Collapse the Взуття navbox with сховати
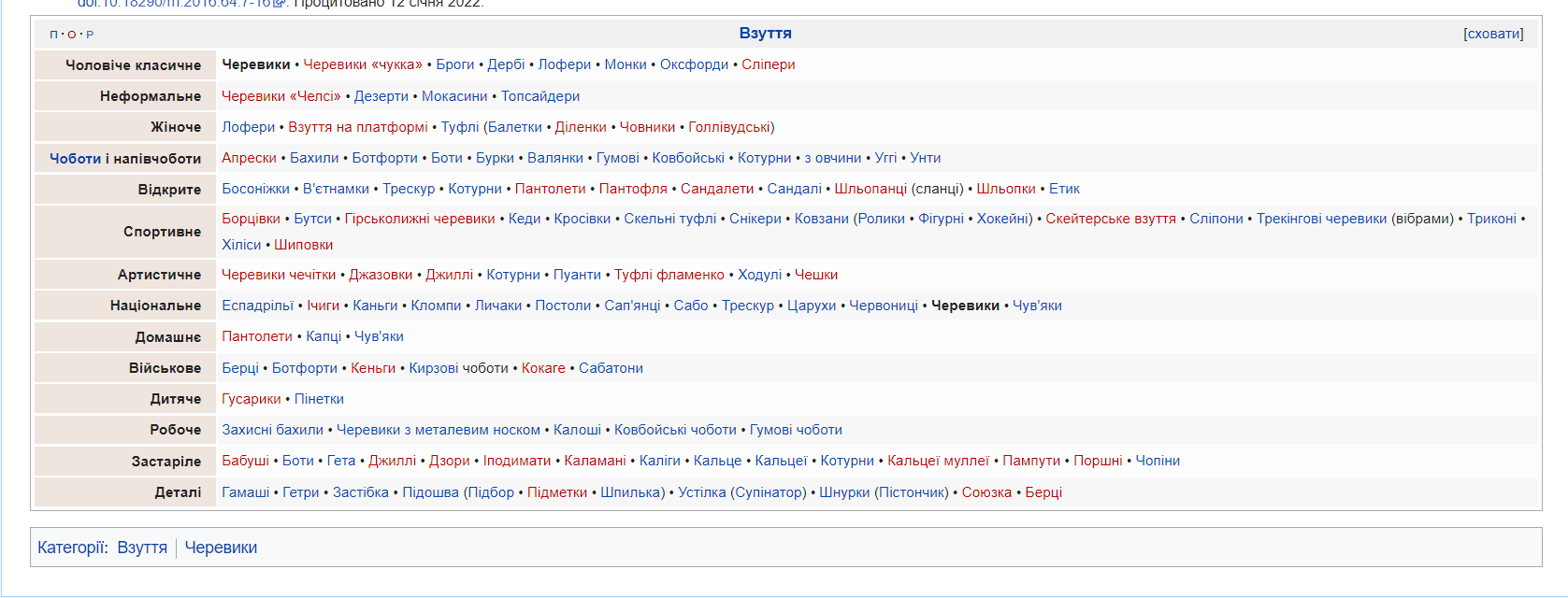 pyautogui.click(x=1493, y=34)
